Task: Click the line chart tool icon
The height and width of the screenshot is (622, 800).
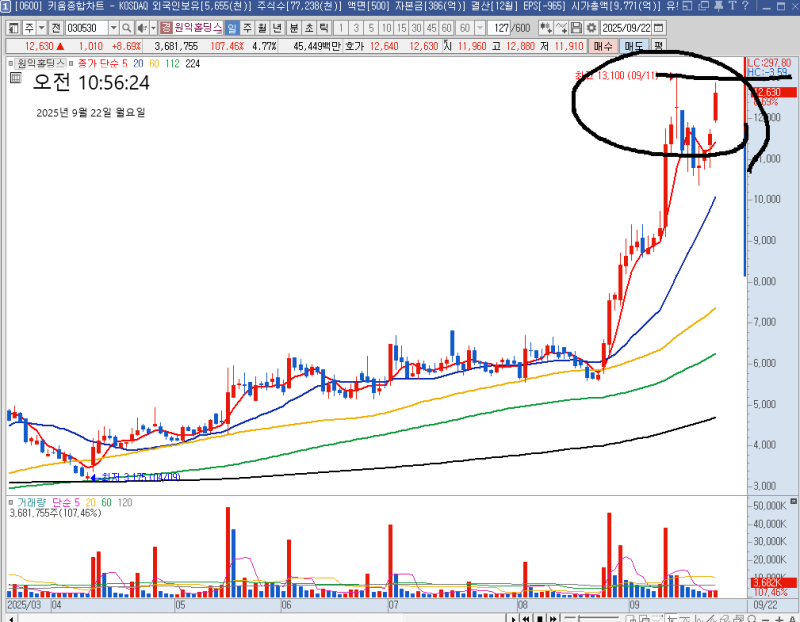Action: pos(561,28)
